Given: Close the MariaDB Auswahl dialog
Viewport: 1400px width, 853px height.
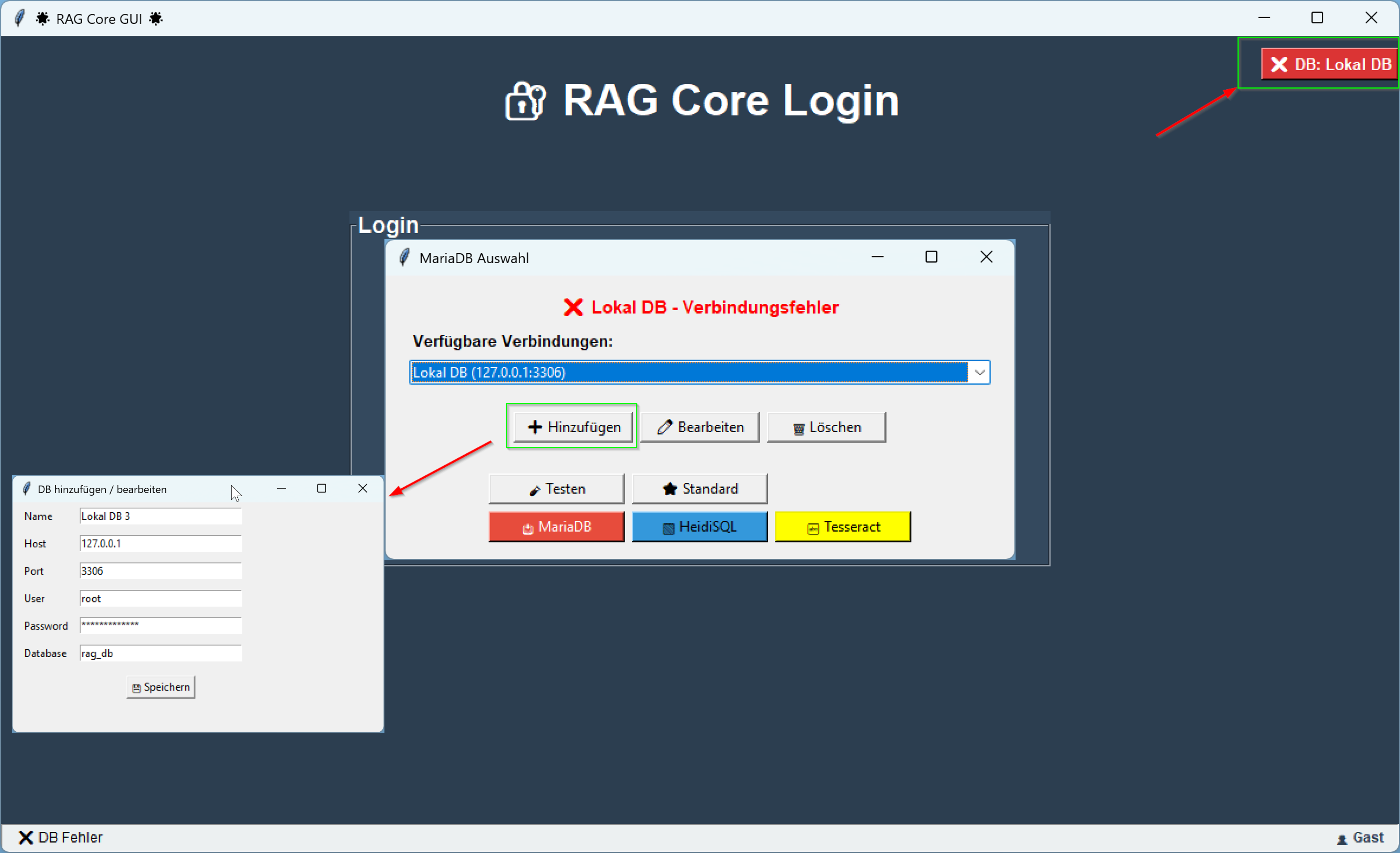Looking at the screenshot, I should pos(986,257).
